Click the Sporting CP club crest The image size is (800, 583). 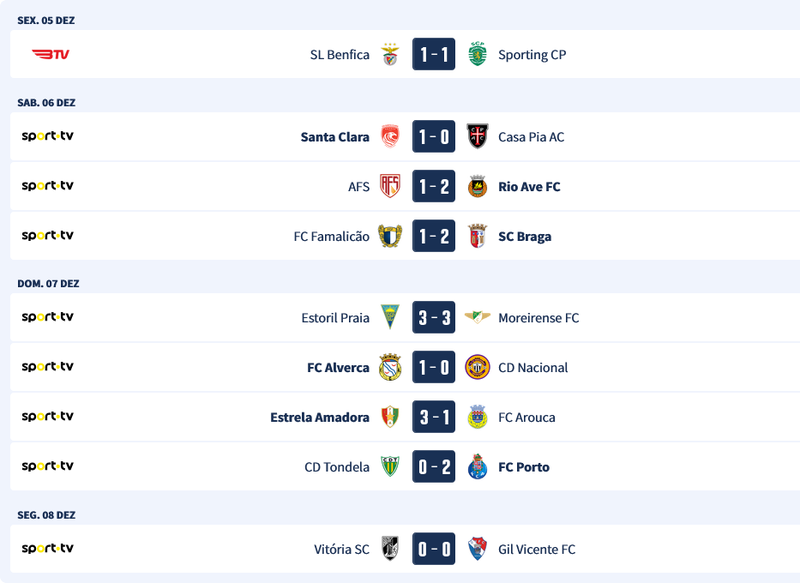[478, 55]
